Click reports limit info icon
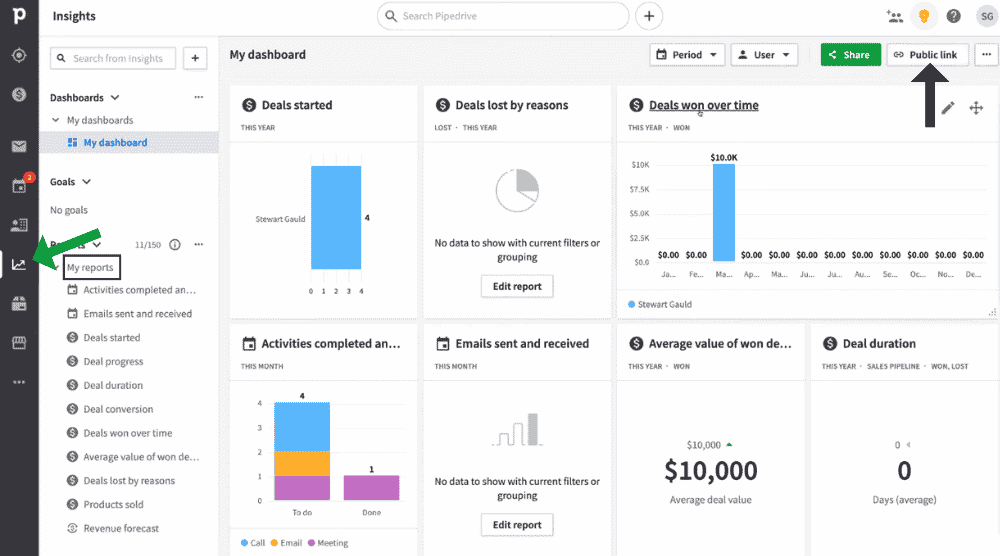Image resolution: width=1000 pixels, height=556 pixels. (x=175, y=245)
